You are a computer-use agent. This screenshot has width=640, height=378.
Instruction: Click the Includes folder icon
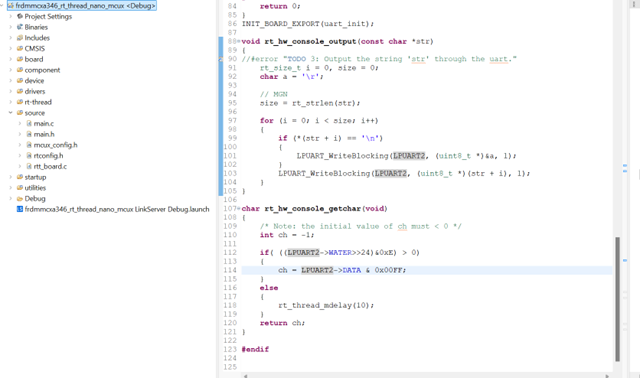pyautogui.click(x=20, y=38)
